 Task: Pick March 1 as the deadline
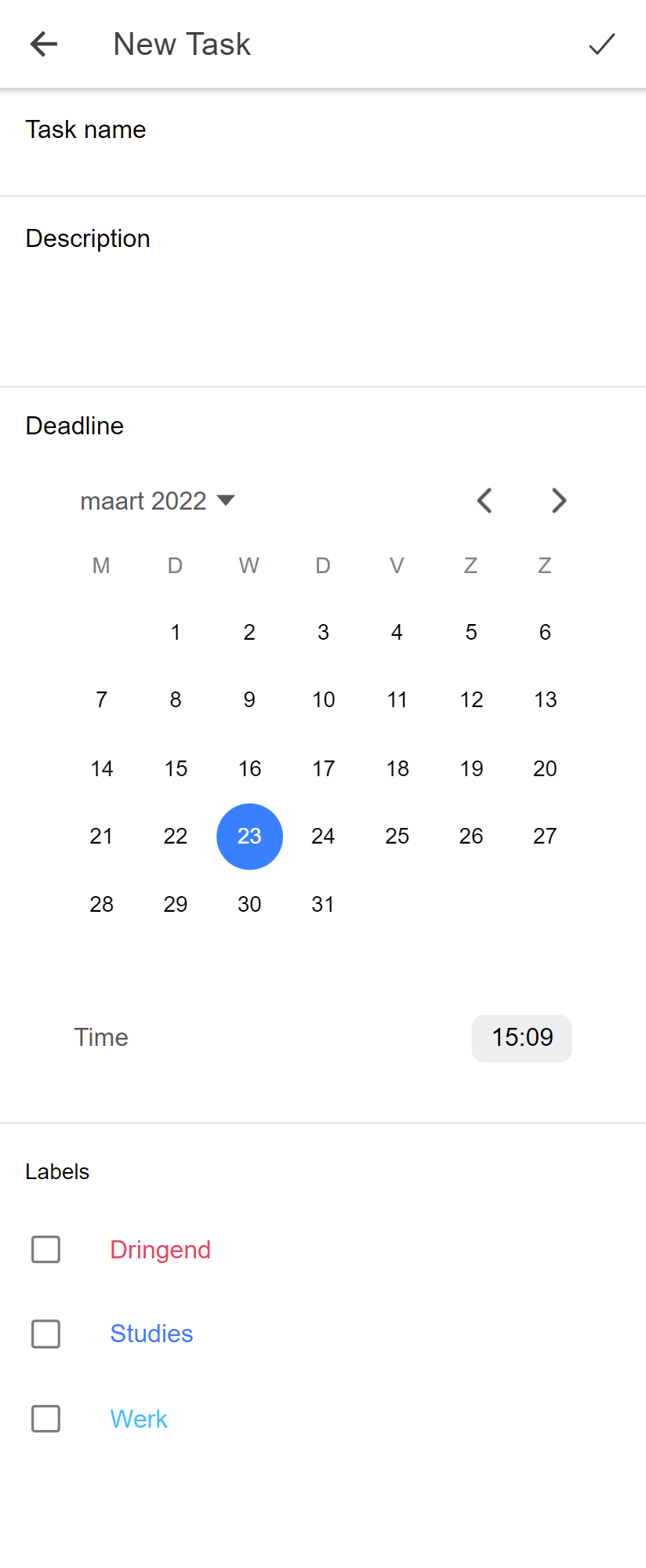coord(176,632)
